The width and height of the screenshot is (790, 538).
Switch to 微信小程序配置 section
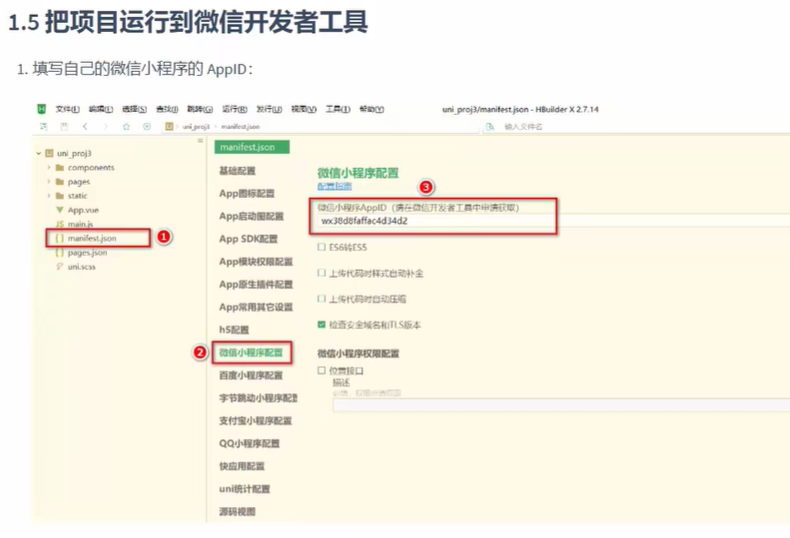pos(251,353)
